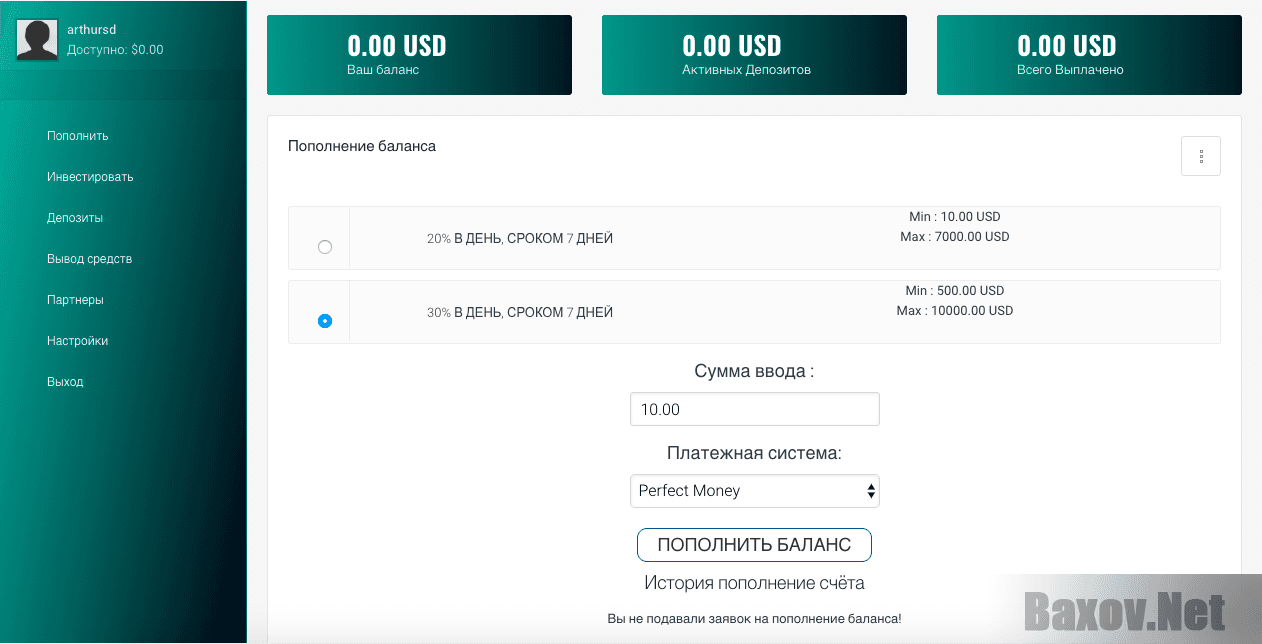Open the Платежная система dropdown

pos(754,491)
